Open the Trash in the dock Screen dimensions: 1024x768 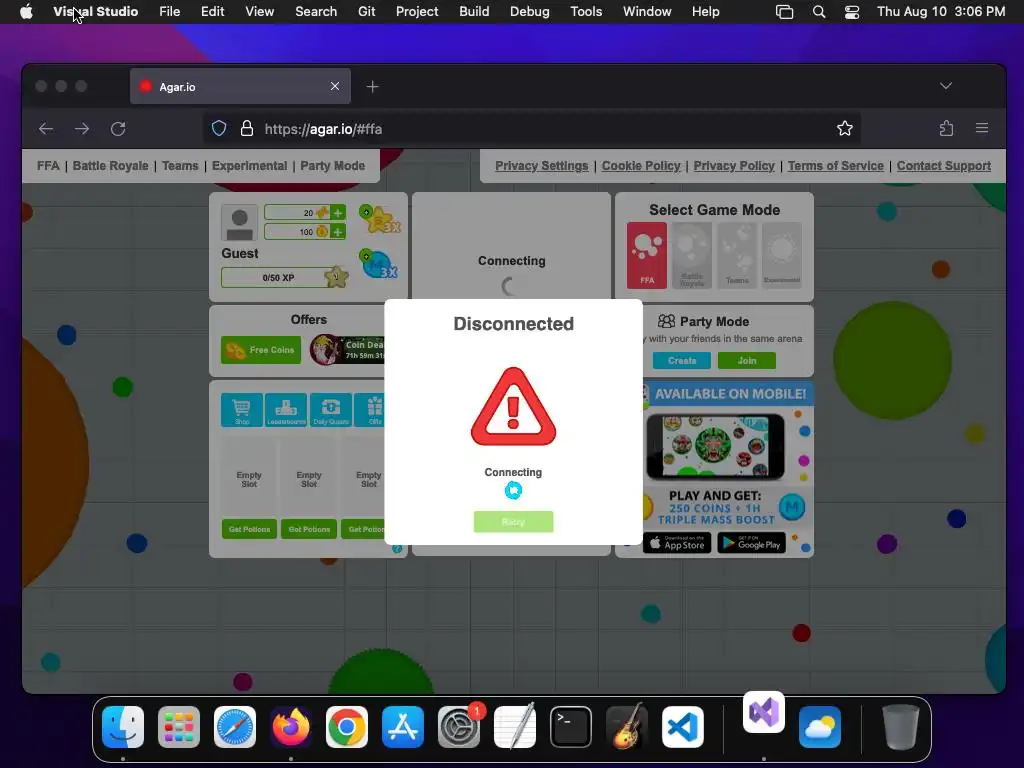coord(901,727)
